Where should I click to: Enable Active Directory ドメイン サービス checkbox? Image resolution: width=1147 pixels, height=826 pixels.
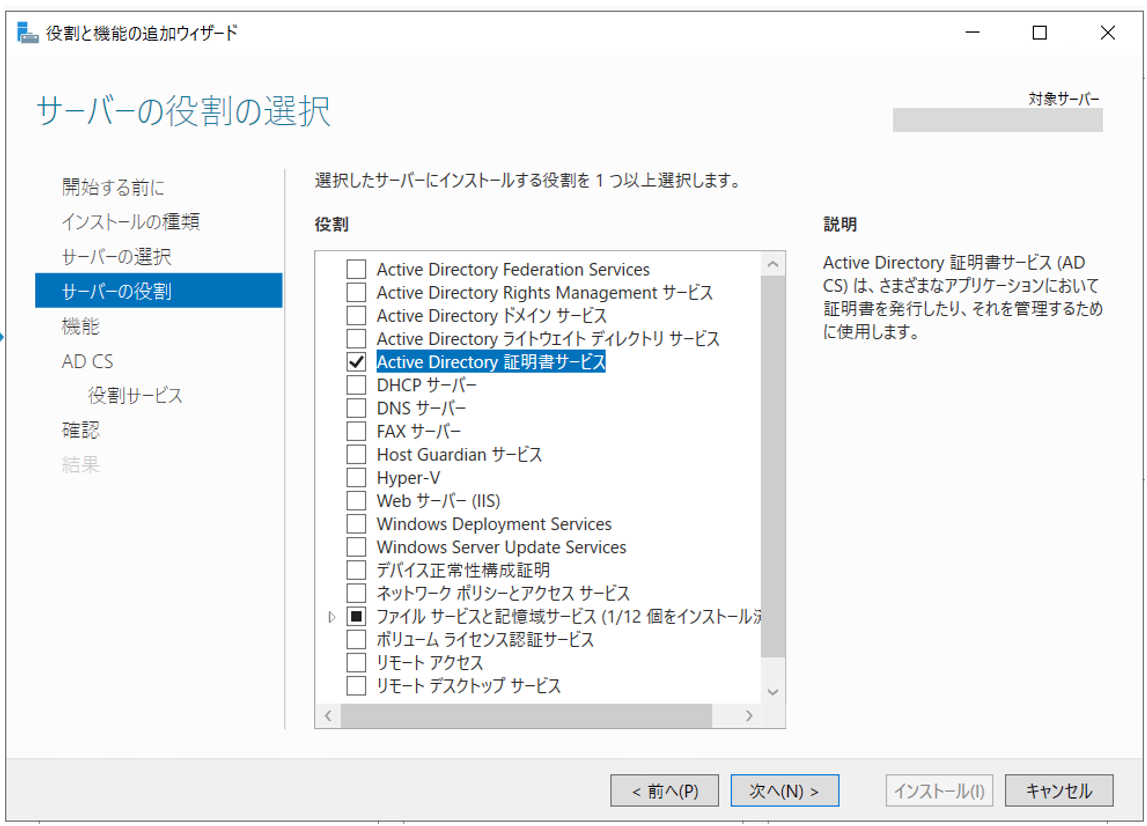(356, 315)
